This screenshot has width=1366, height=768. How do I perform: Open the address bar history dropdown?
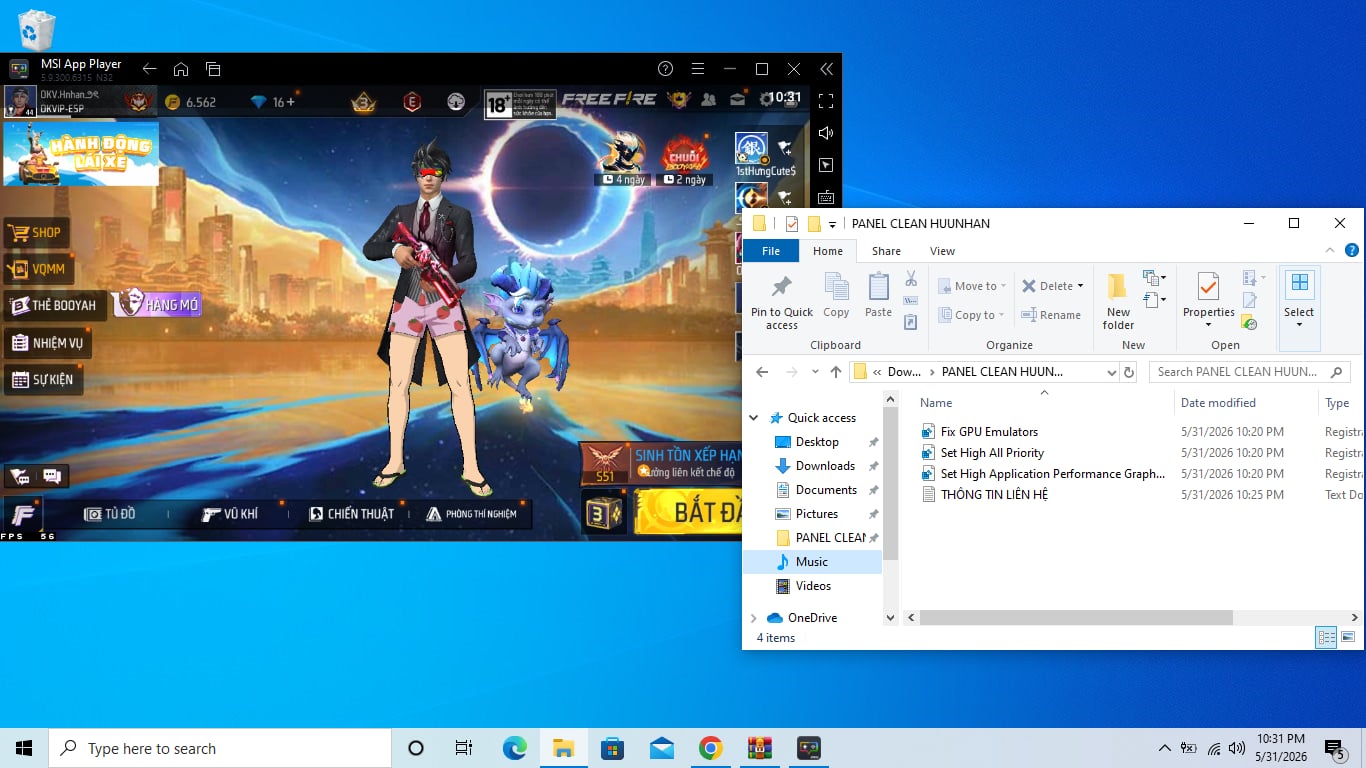[x=1111, y=372]
